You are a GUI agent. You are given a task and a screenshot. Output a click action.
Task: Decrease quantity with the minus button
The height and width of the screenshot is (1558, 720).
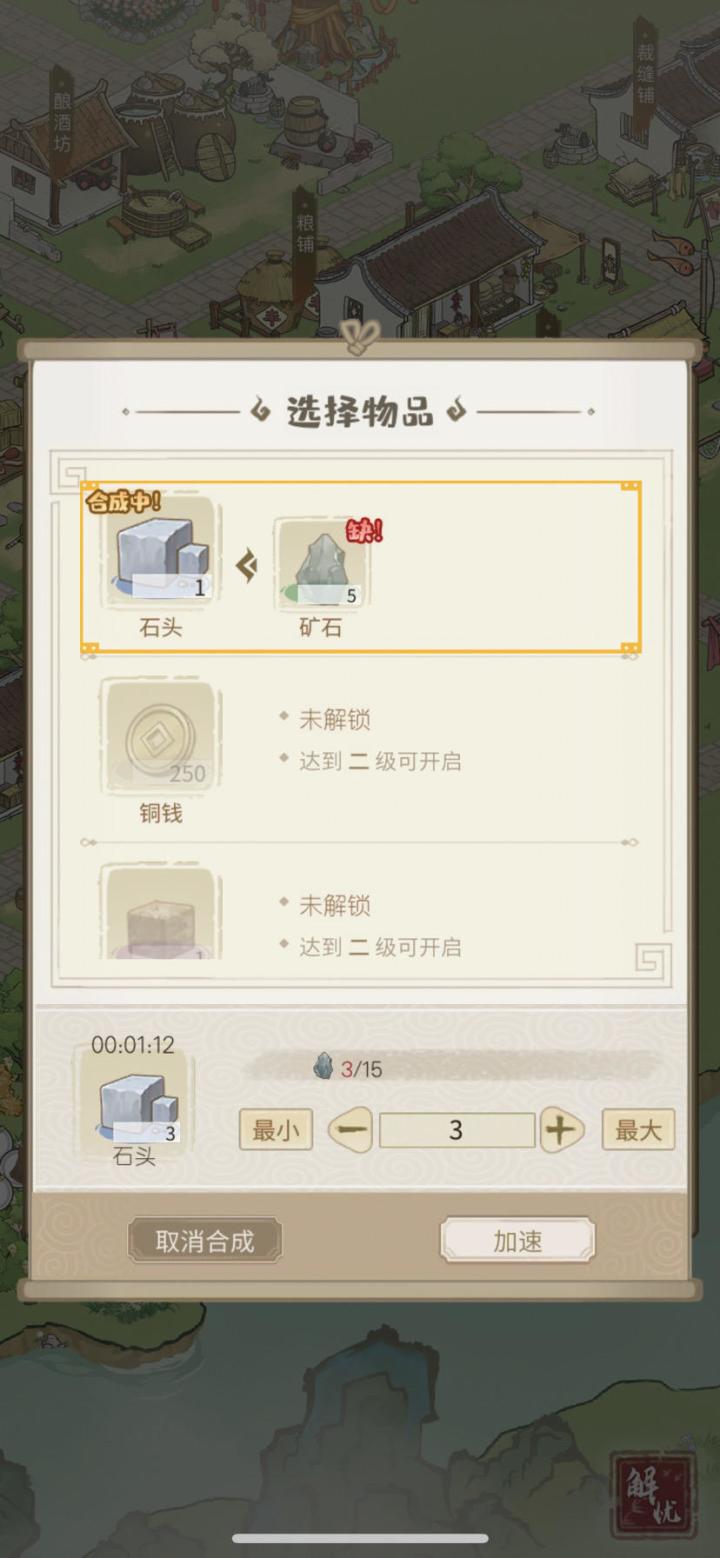pyautogui.click(x=350, y=1131)
